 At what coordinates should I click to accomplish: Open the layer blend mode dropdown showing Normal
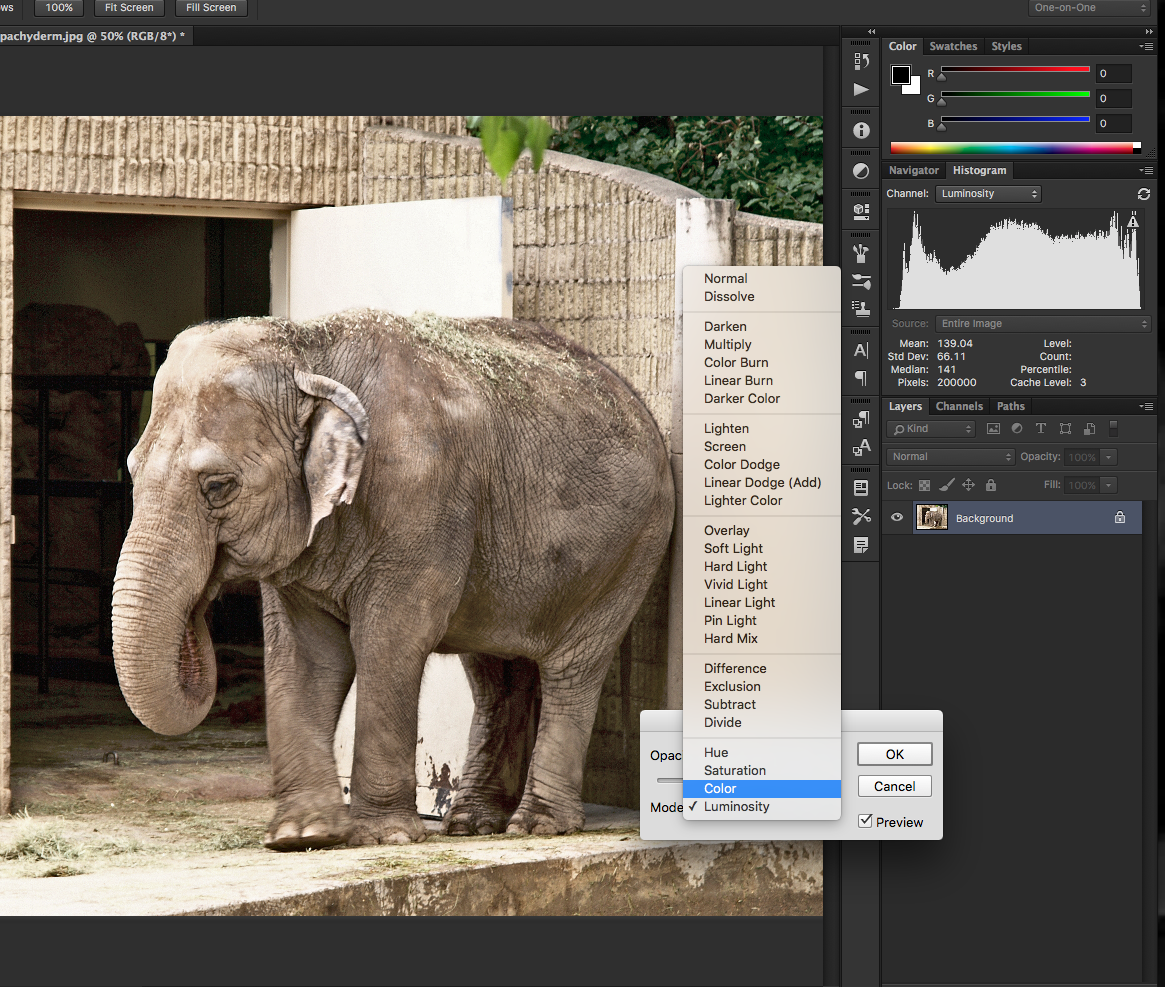(951, 457)
